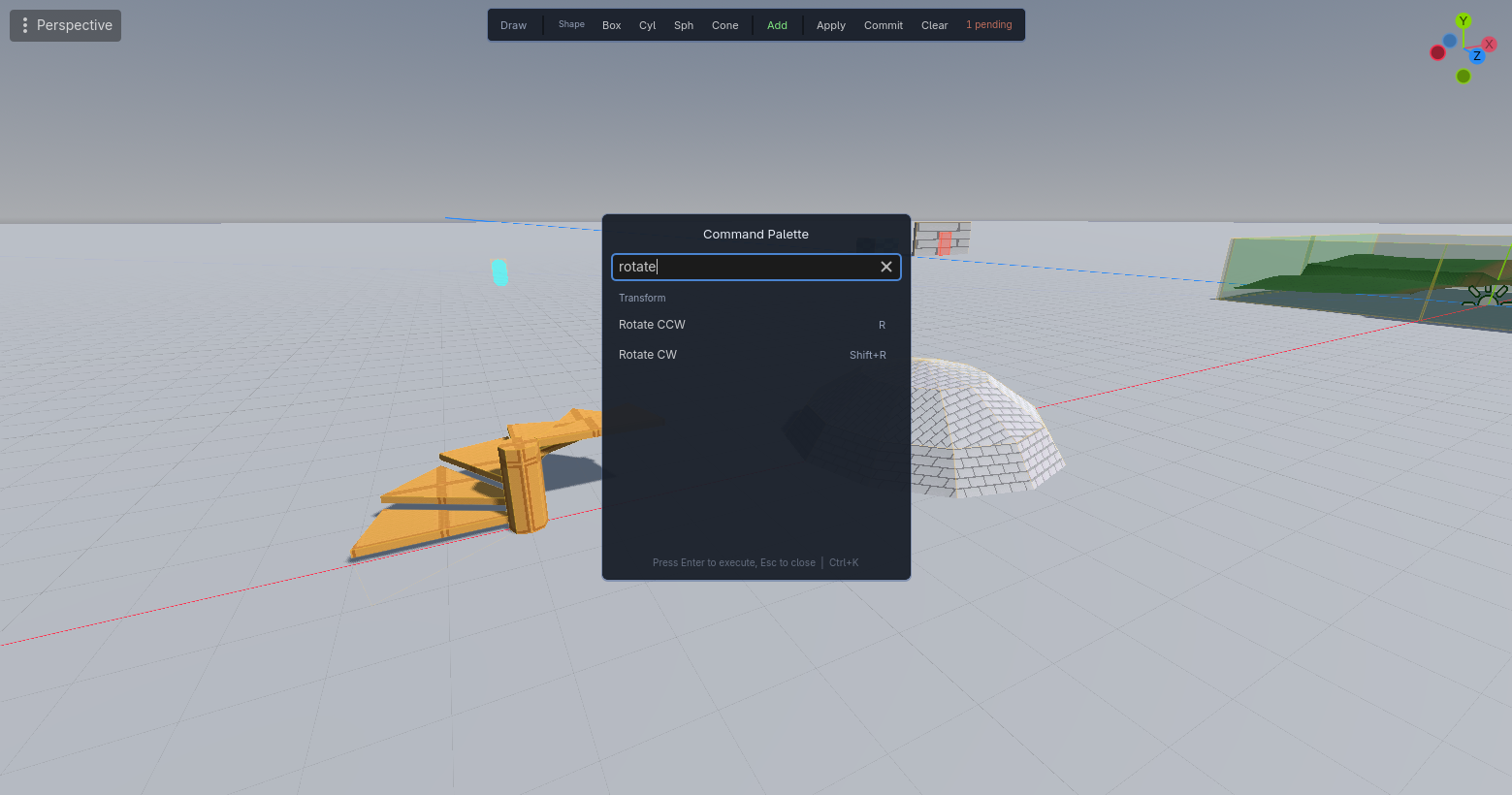
Task: Click the Y axis on the gizmo
Action: pos(1464,21)
